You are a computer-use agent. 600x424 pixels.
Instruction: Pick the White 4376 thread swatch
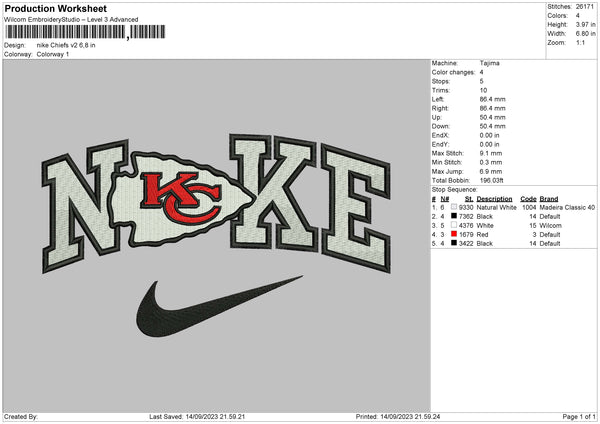pos(454,225)
